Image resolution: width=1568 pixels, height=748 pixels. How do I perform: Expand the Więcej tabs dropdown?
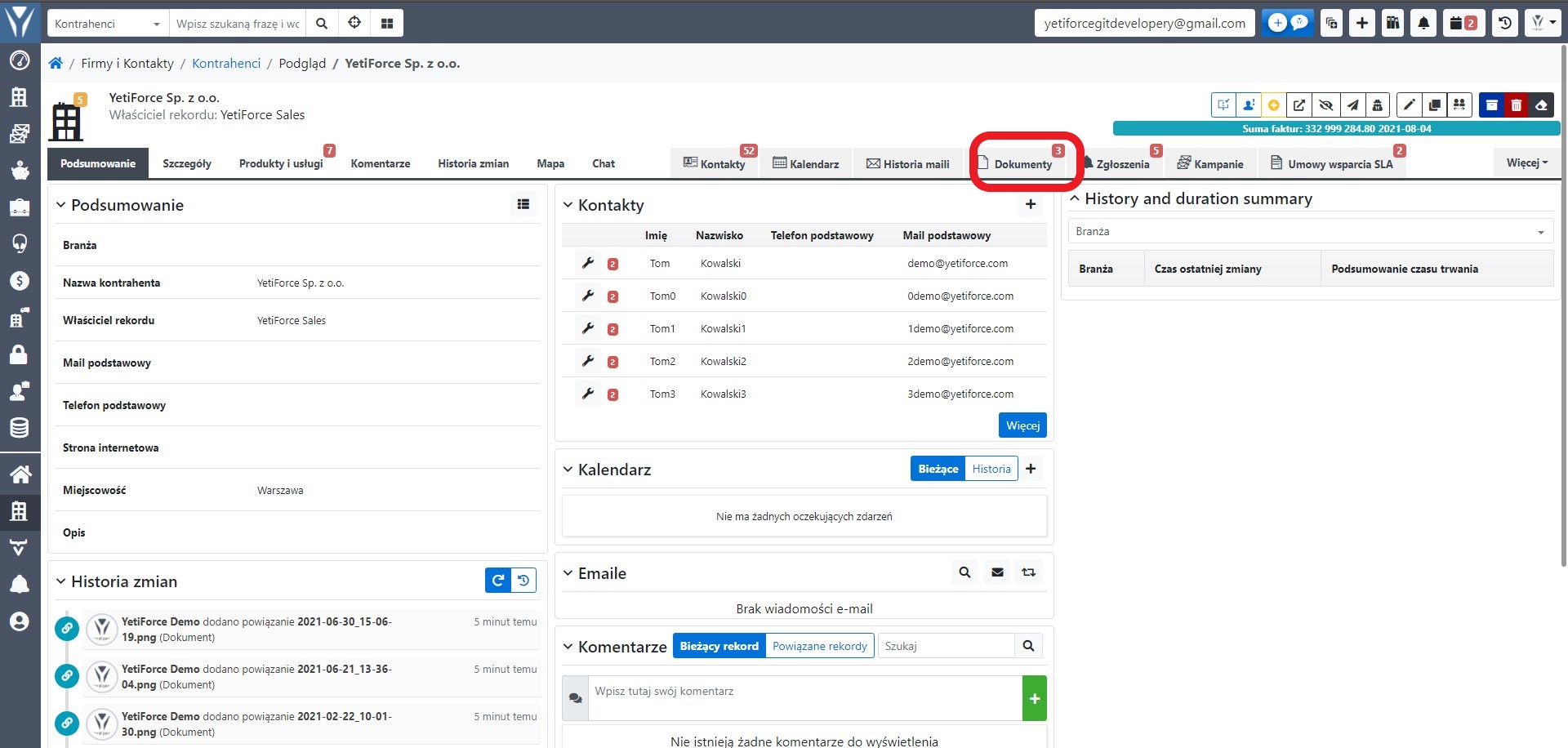coord(1527,163)
